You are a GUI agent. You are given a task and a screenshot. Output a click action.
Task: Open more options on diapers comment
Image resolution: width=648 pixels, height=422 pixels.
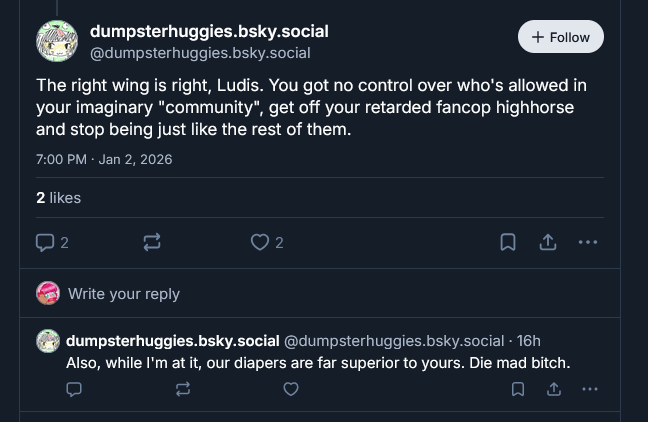[590, 389]
